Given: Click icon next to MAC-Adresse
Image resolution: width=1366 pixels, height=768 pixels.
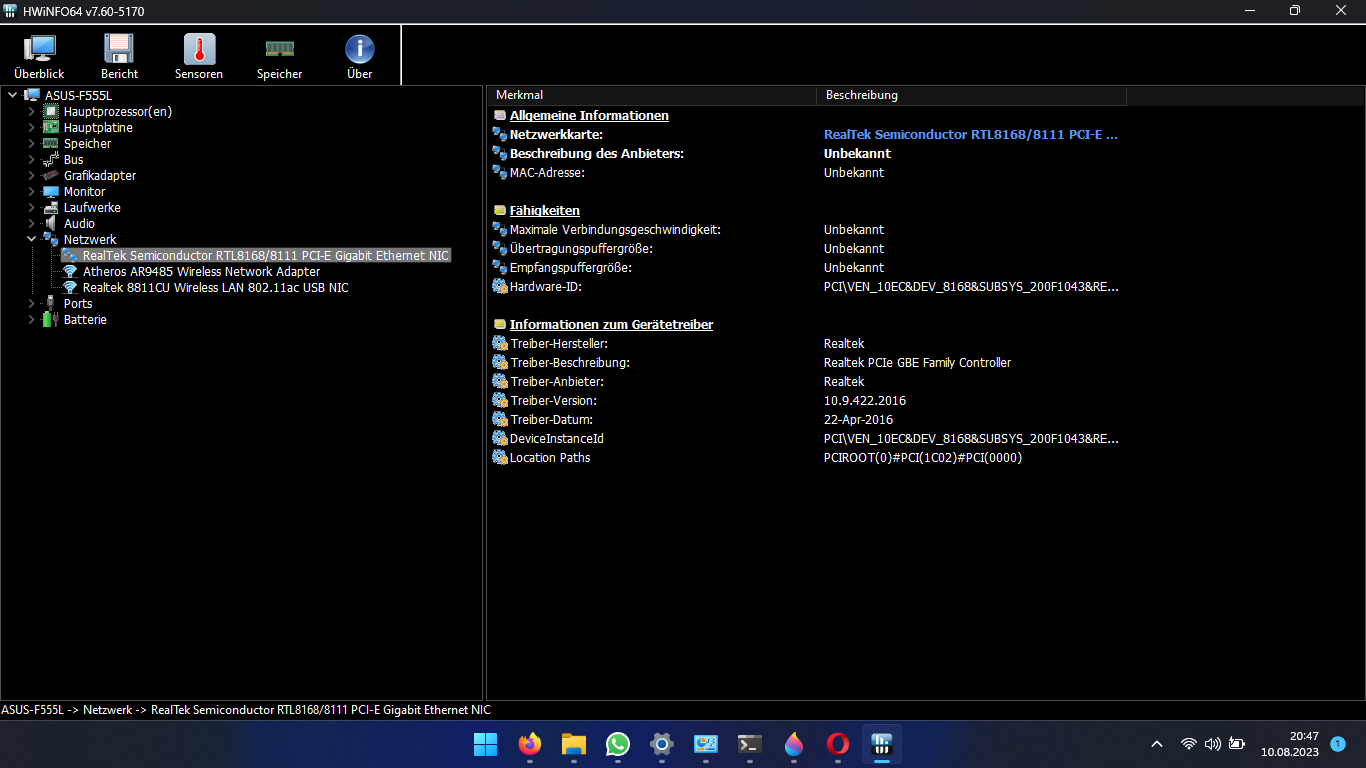Looking at the screenshot, I should [x=500, y=172].
